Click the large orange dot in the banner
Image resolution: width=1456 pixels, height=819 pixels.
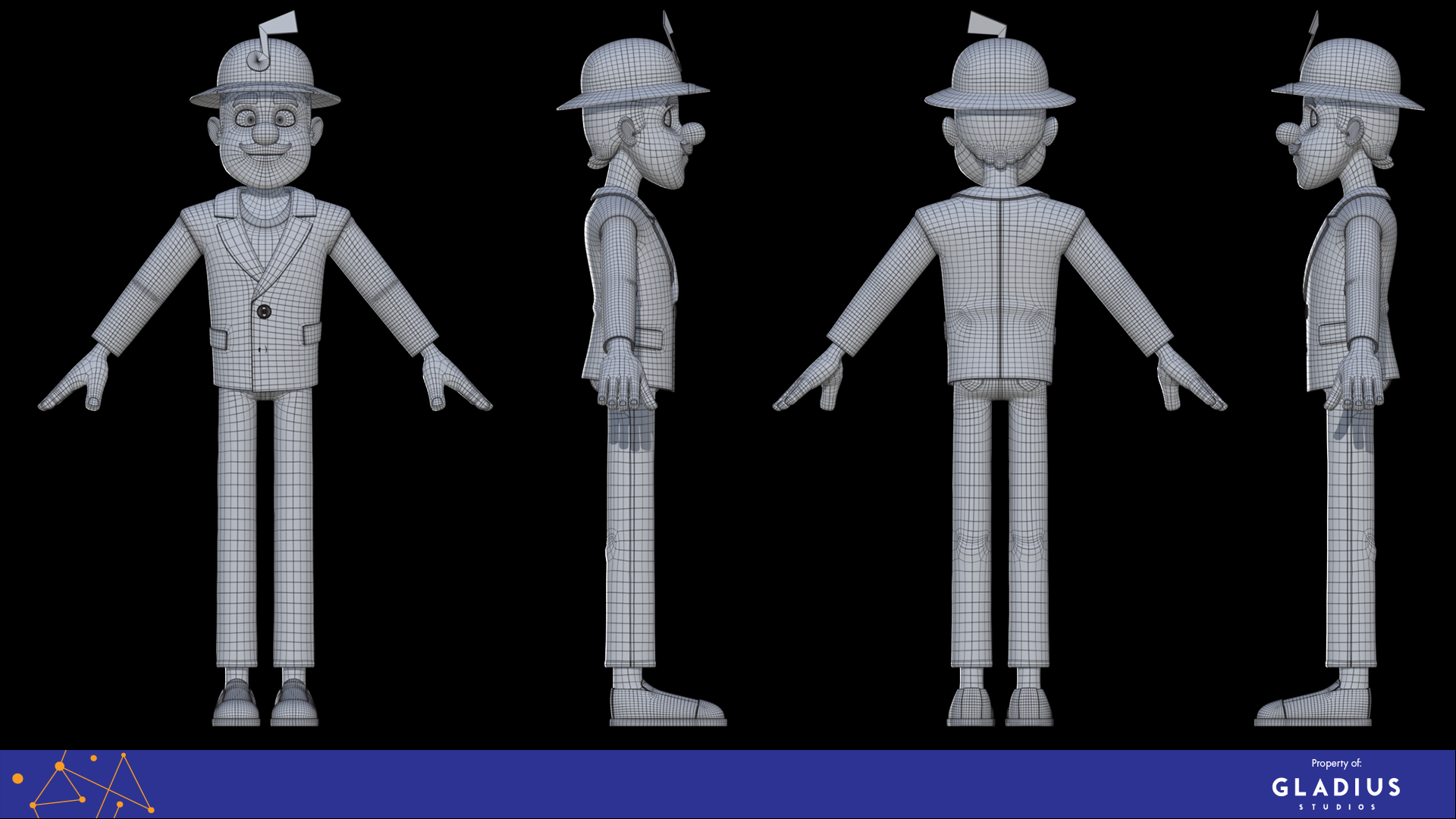(18, 779)
